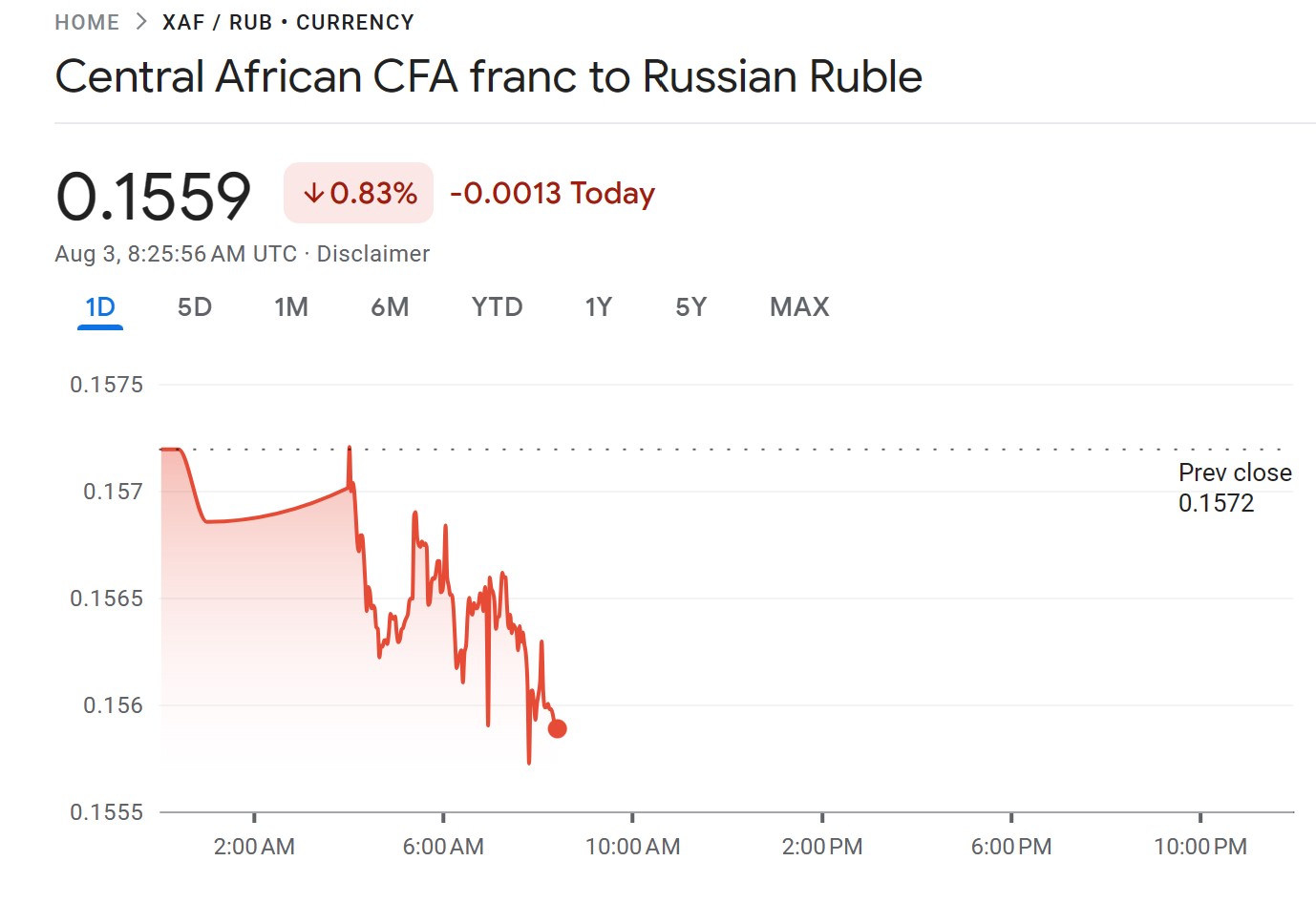Click the Prev close 0.1572 label

pyautogui.click(x=1235, y=488)
